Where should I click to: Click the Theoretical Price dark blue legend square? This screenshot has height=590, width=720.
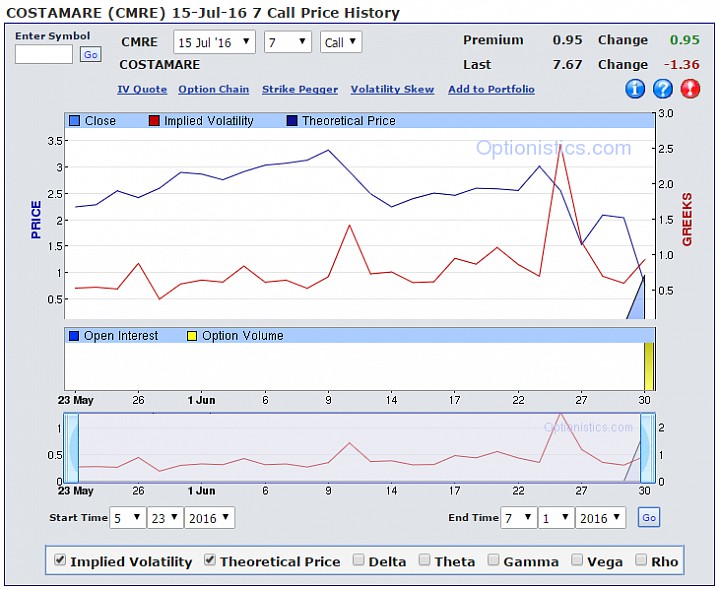[x=292, y=121]
